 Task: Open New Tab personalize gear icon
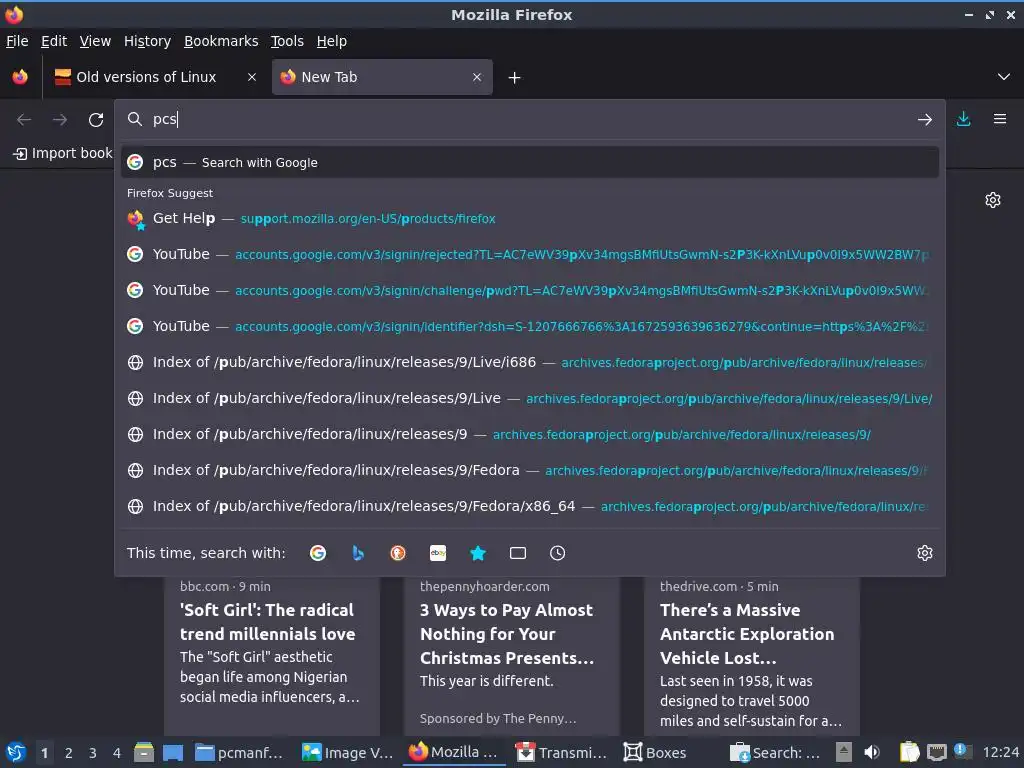[993, 200]
